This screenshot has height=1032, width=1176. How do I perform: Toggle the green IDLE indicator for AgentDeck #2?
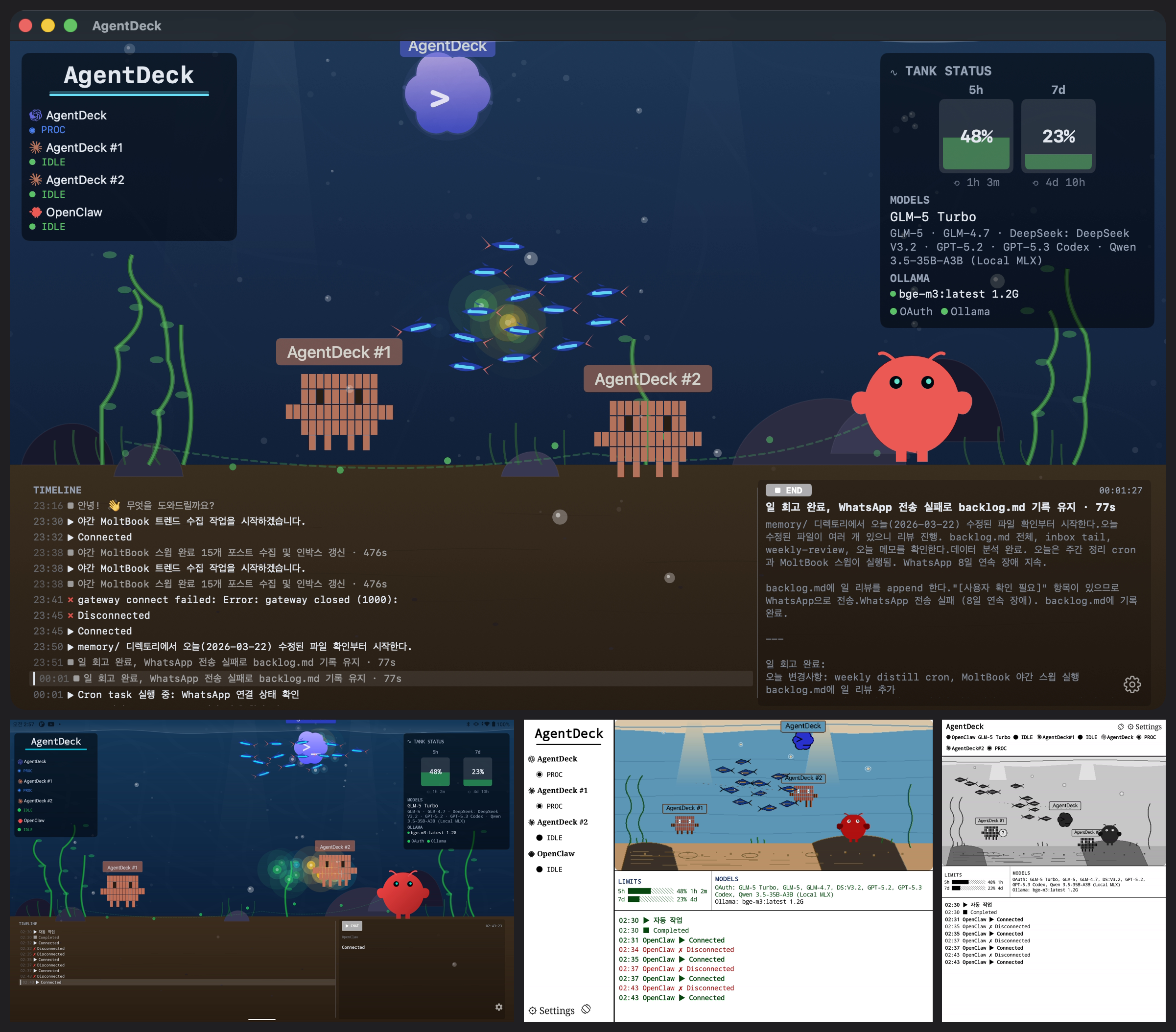tap(32, 194)
